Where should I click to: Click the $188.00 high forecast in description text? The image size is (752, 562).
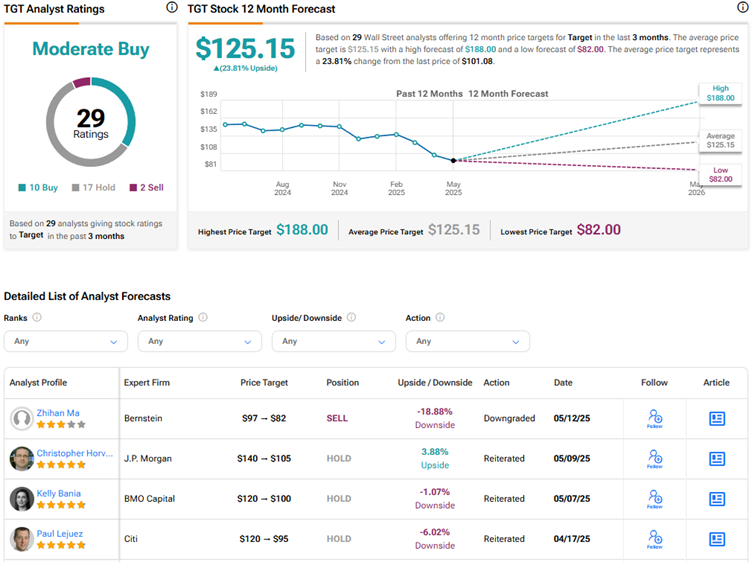[481, 49]
